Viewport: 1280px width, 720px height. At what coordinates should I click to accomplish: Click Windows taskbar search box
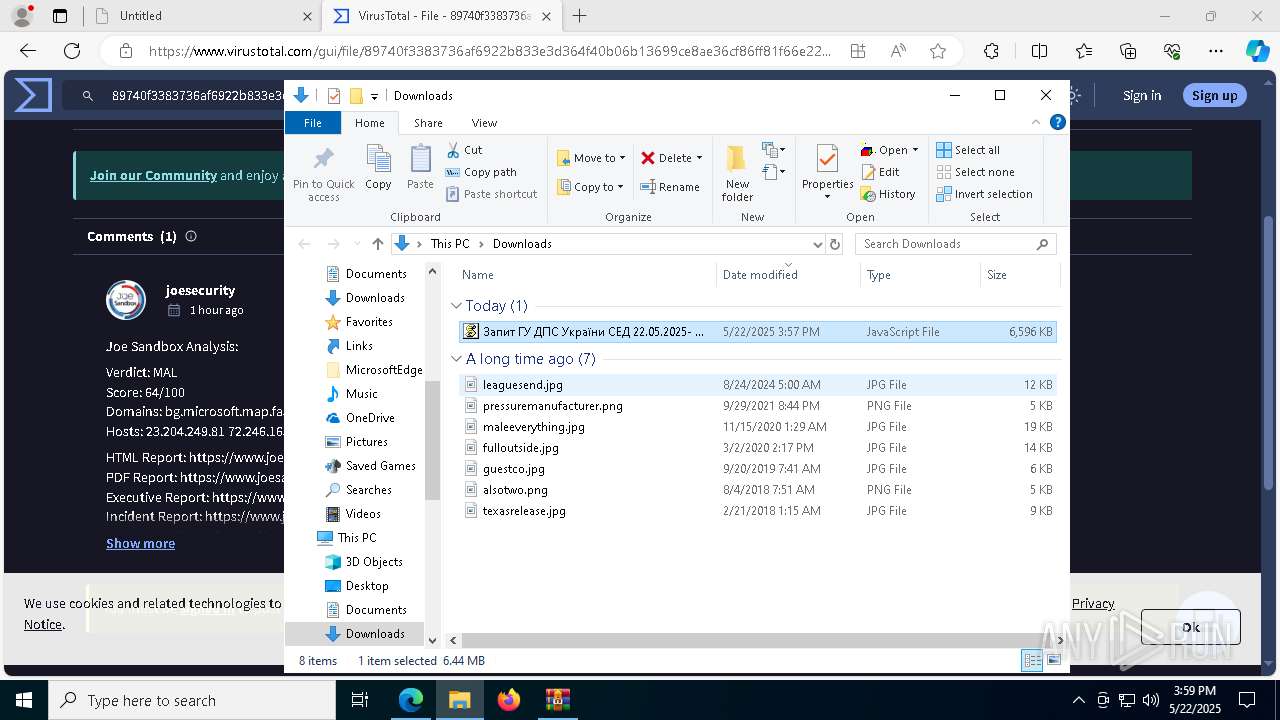coord(192,700)
